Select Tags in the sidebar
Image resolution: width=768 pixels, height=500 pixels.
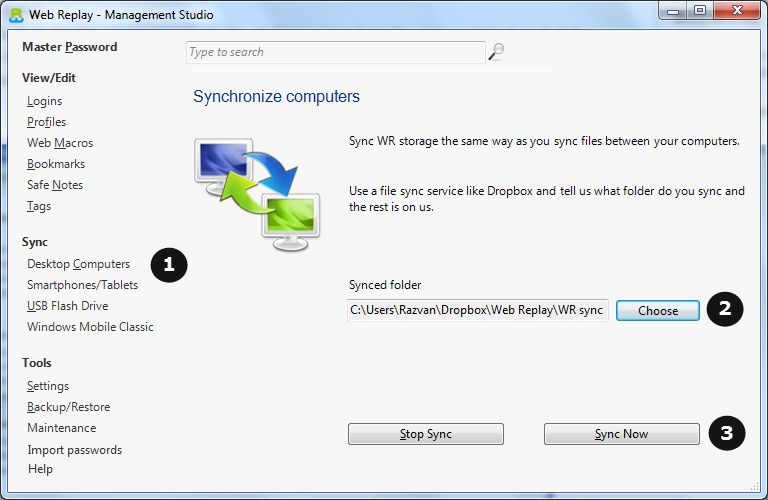pos(39,206)
